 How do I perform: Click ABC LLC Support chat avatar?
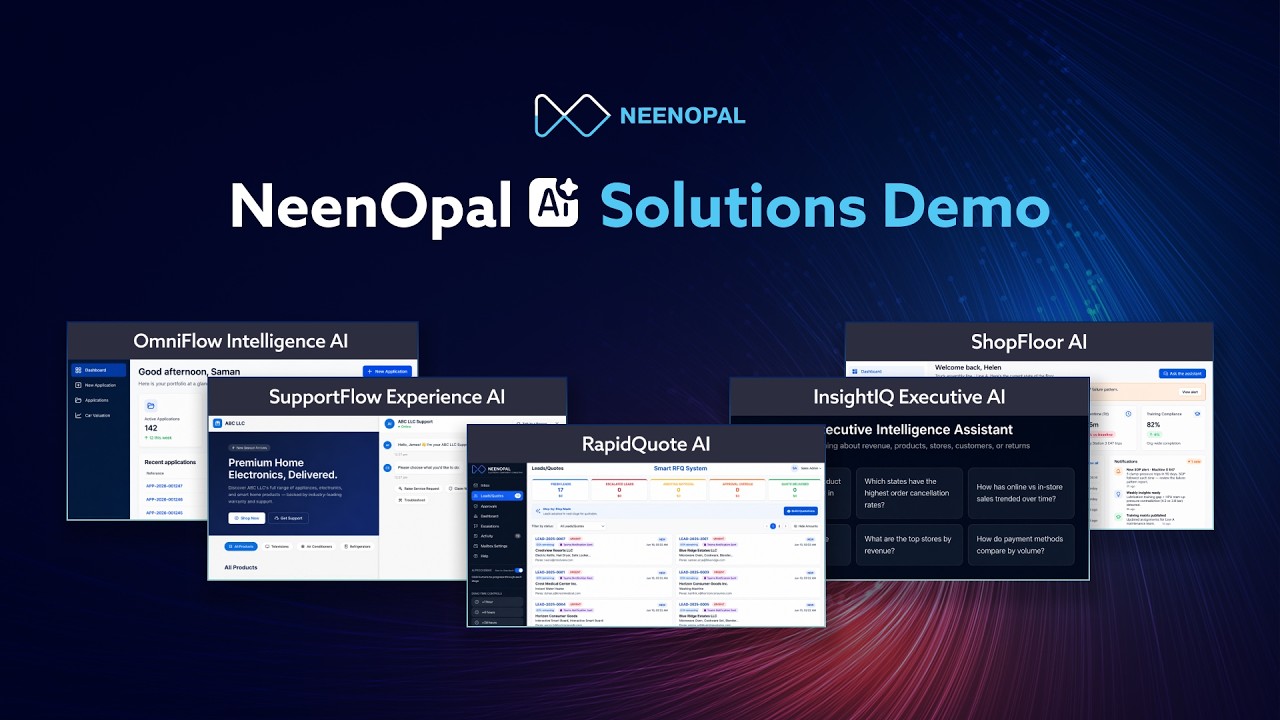point(389,424)
